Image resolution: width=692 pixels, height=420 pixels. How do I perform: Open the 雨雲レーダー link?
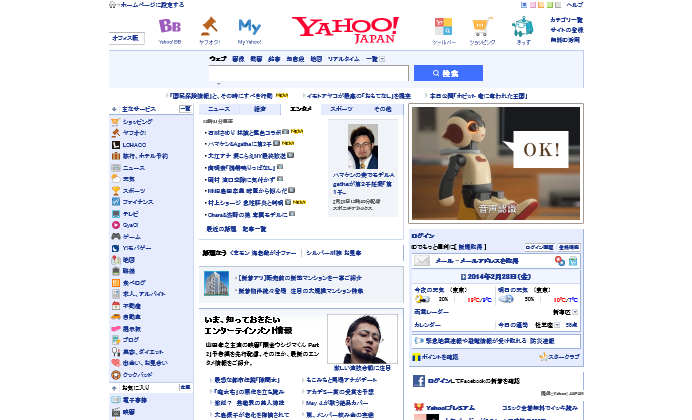(x=431, y=312)
